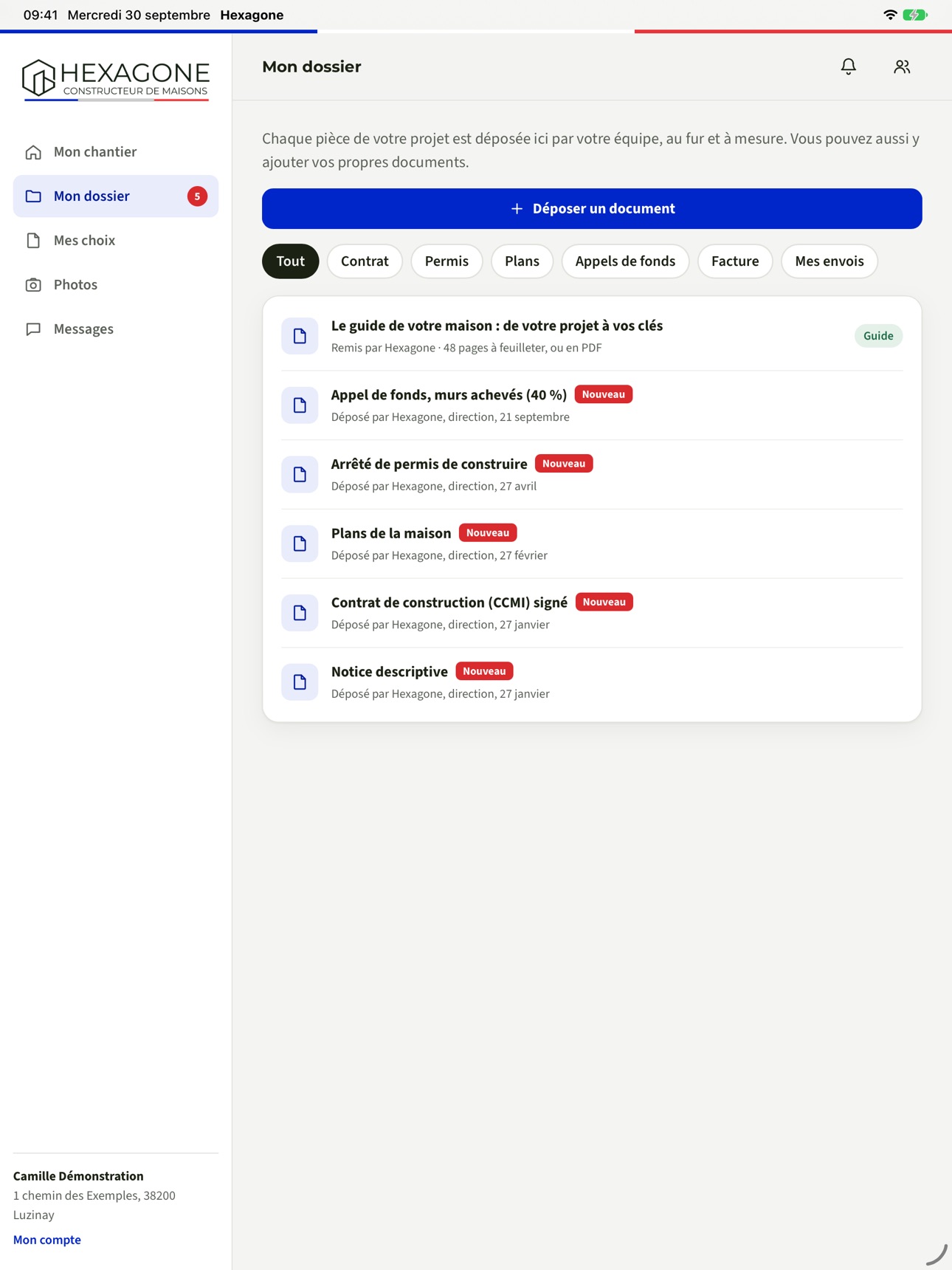Screen dimensions: 952x1270
Task: Open the Mon compte link
Action: pos(47,1240)
